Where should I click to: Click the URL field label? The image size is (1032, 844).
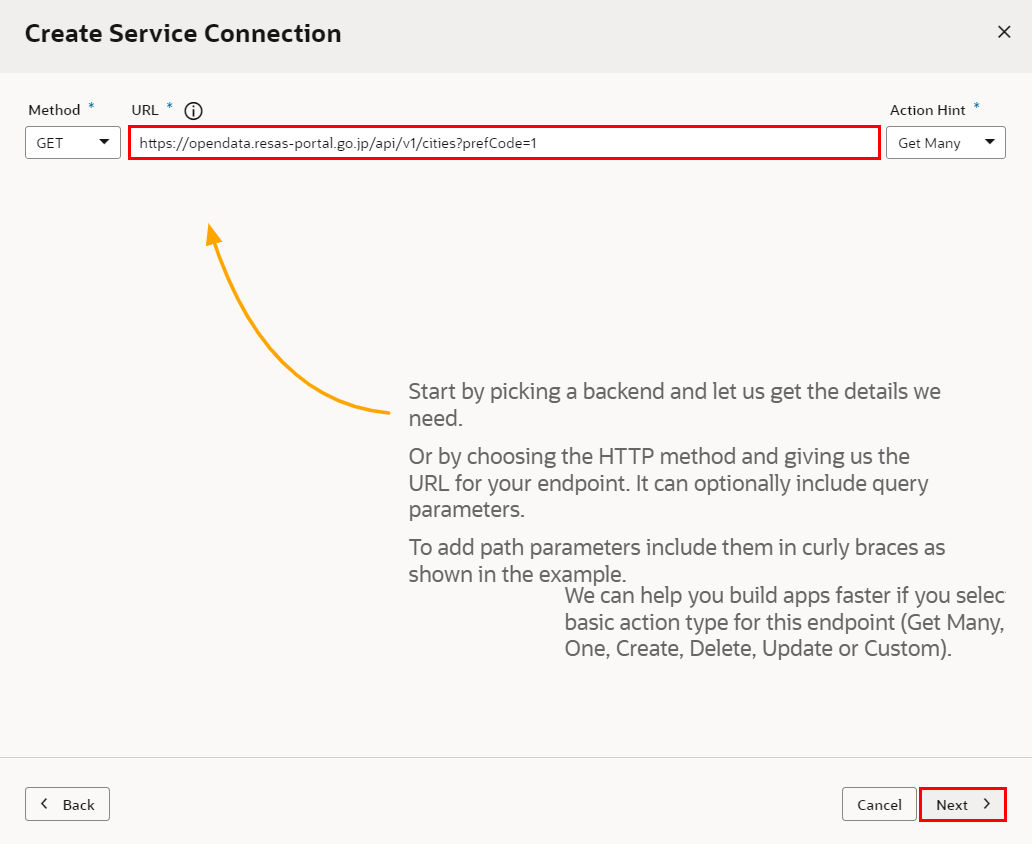[x=145, y=110]
